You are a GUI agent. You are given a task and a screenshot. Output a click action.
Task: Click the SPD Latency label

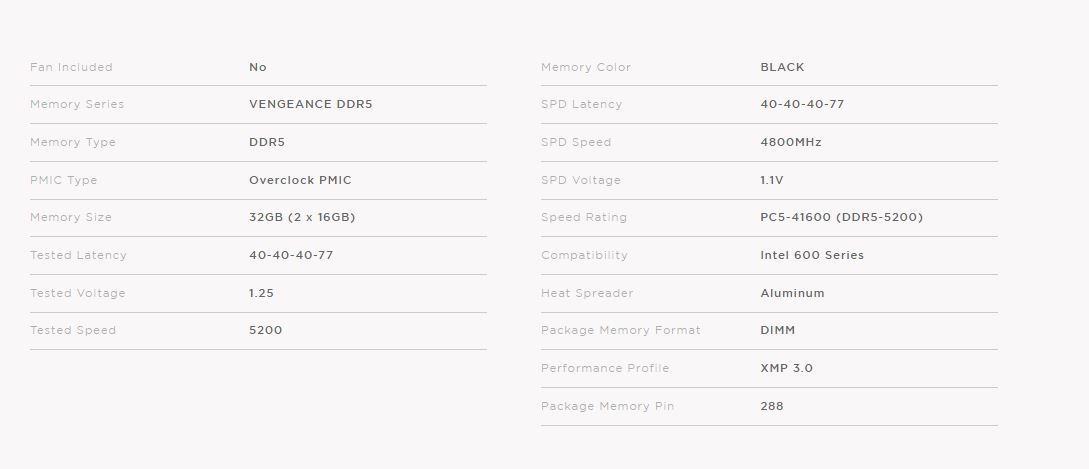coord(581,104)
